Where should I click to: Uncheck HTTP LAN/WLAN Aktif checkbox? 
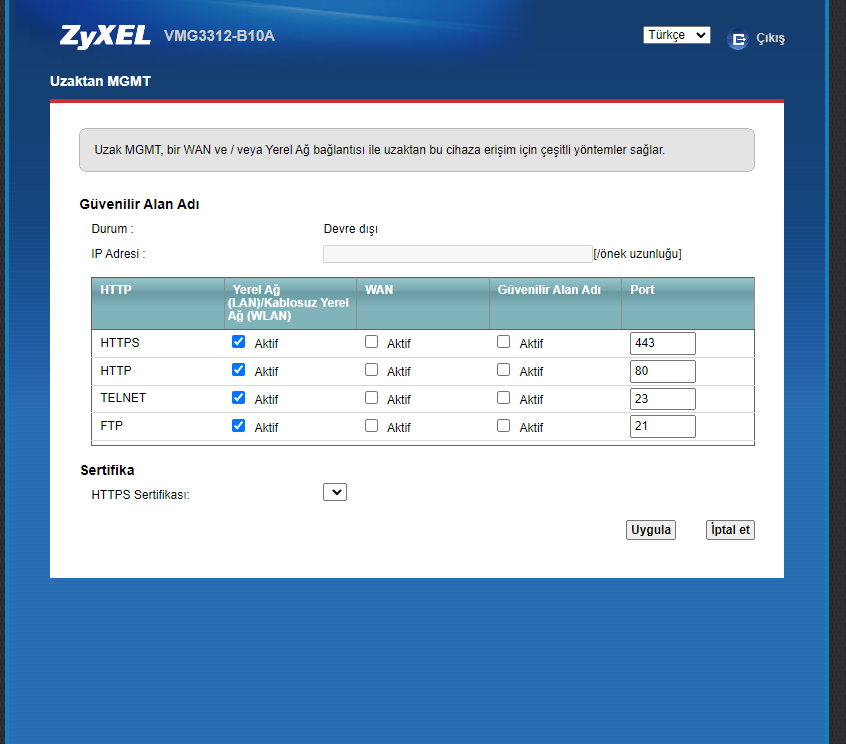(x=238, y=370)
